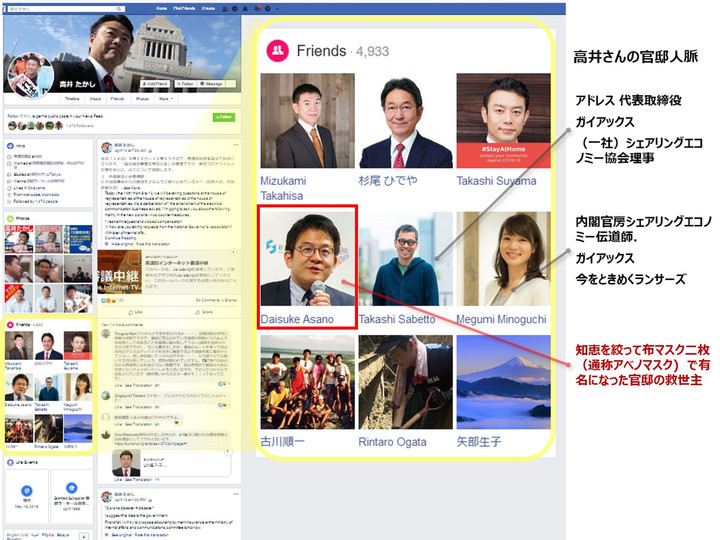Click pink Friends icon in enlarged panel
This screenshot has height=540, width=720.
click(x=277, y=51)
